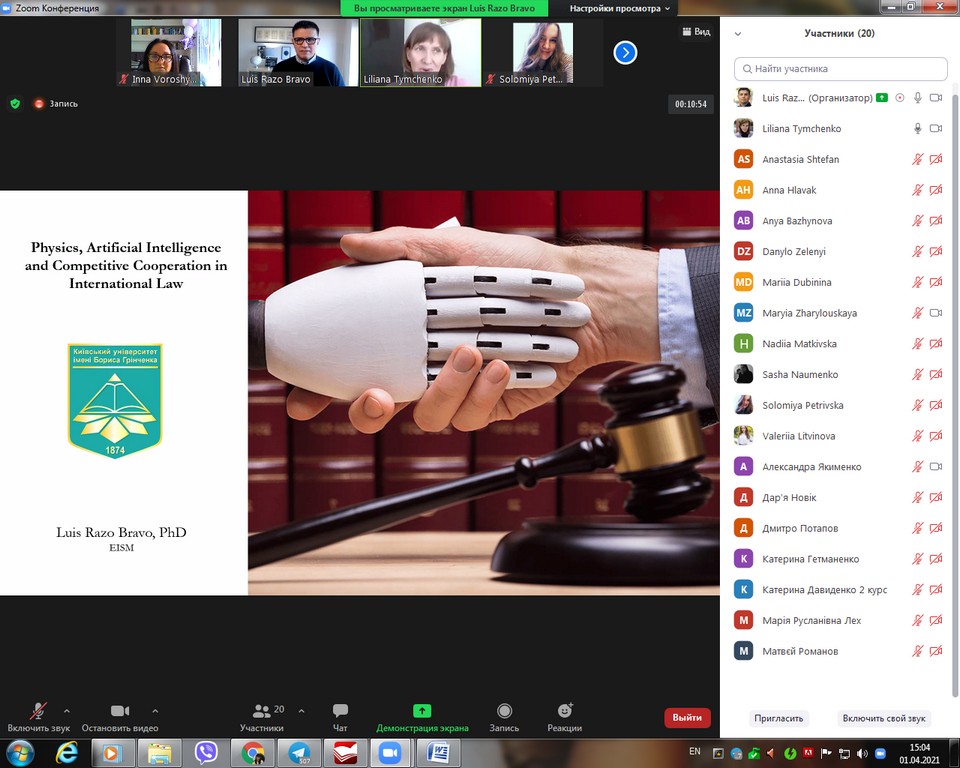Expand video options arrow beside camera
This screenshot has width=960, height=768.
pos(155,711)
